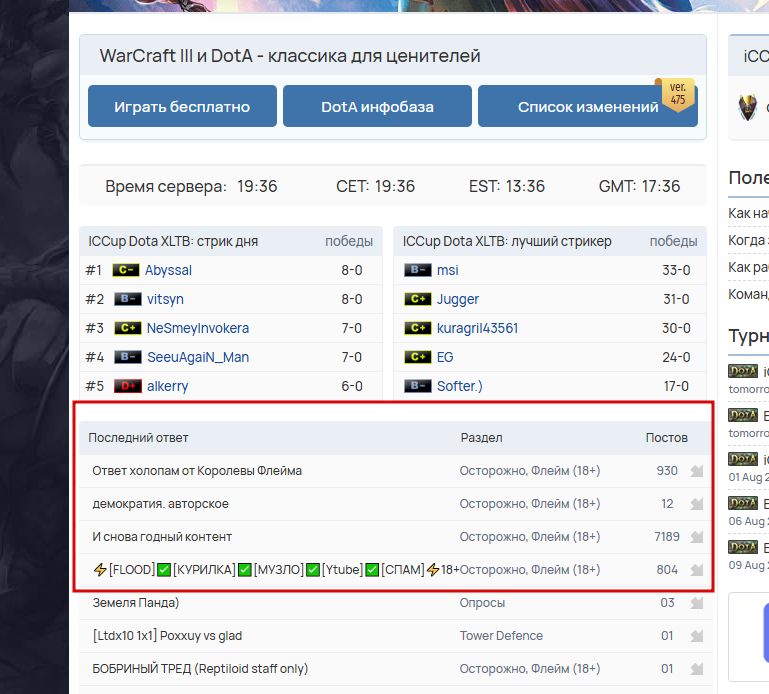Click the B- rank badge beside msi
This screenshot has height=694, width=769.
[418, 270]
